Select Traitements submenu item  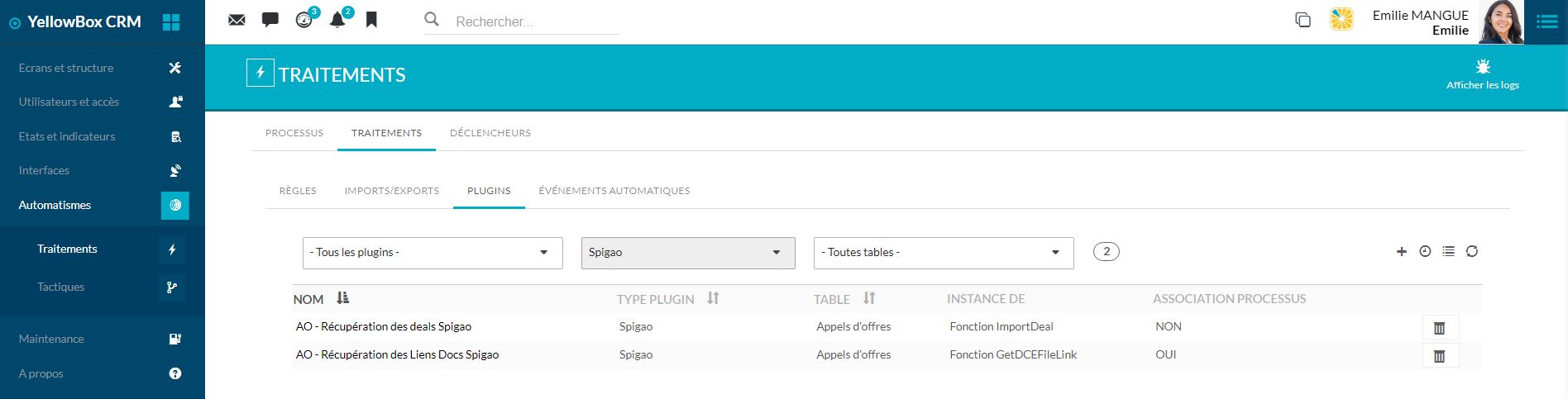pyautogui.click(x=67, y=249)
